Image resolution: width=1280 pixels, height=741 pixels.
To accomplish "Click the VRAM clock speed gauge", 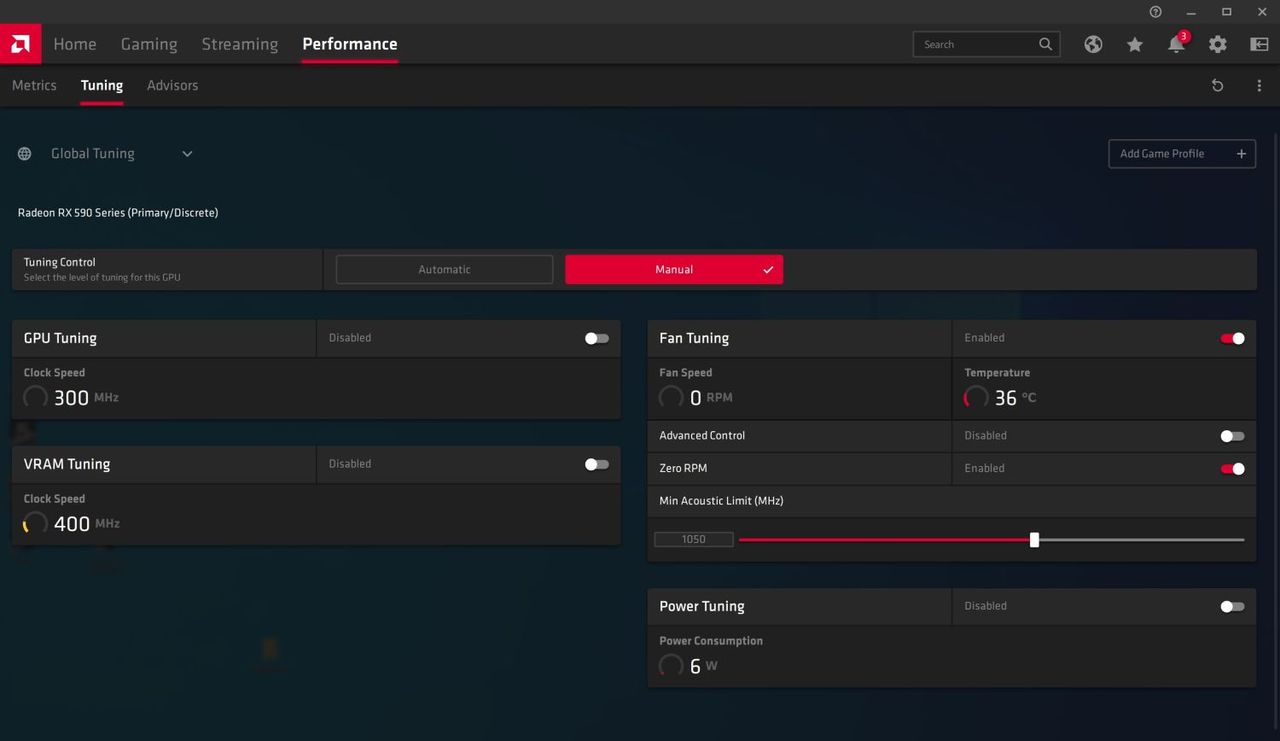I will [x=35, y=523].
